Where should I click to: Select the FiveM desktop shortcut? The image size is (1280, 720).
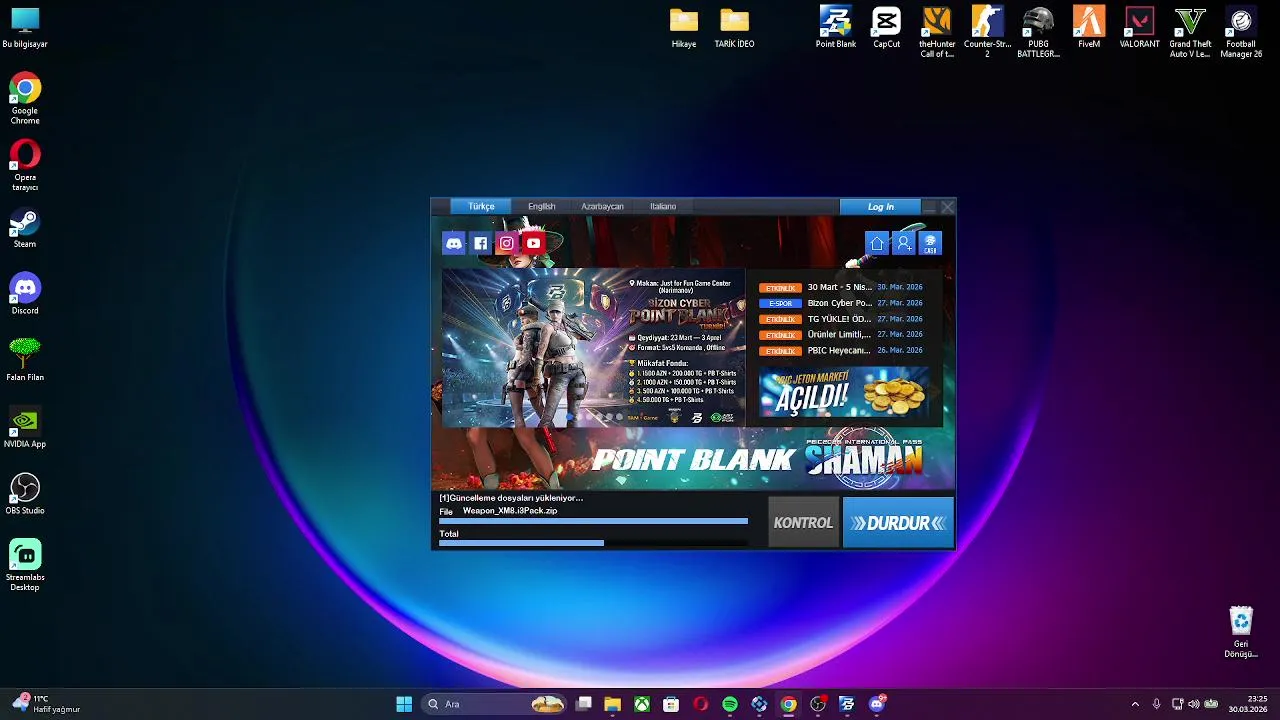[x=1089, y=28]
